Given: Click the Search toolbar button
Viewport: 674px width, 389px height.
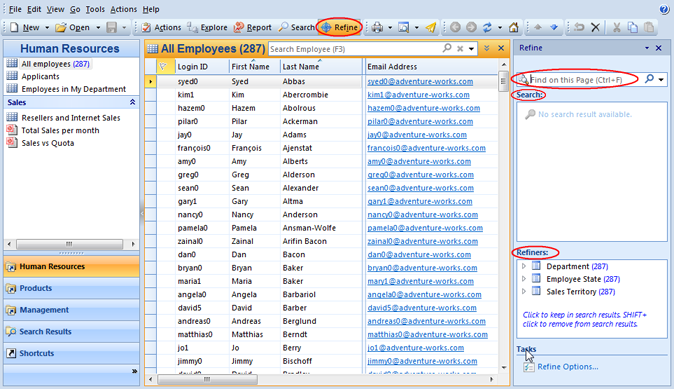Looking at the screenshot, I should point(297,28).
